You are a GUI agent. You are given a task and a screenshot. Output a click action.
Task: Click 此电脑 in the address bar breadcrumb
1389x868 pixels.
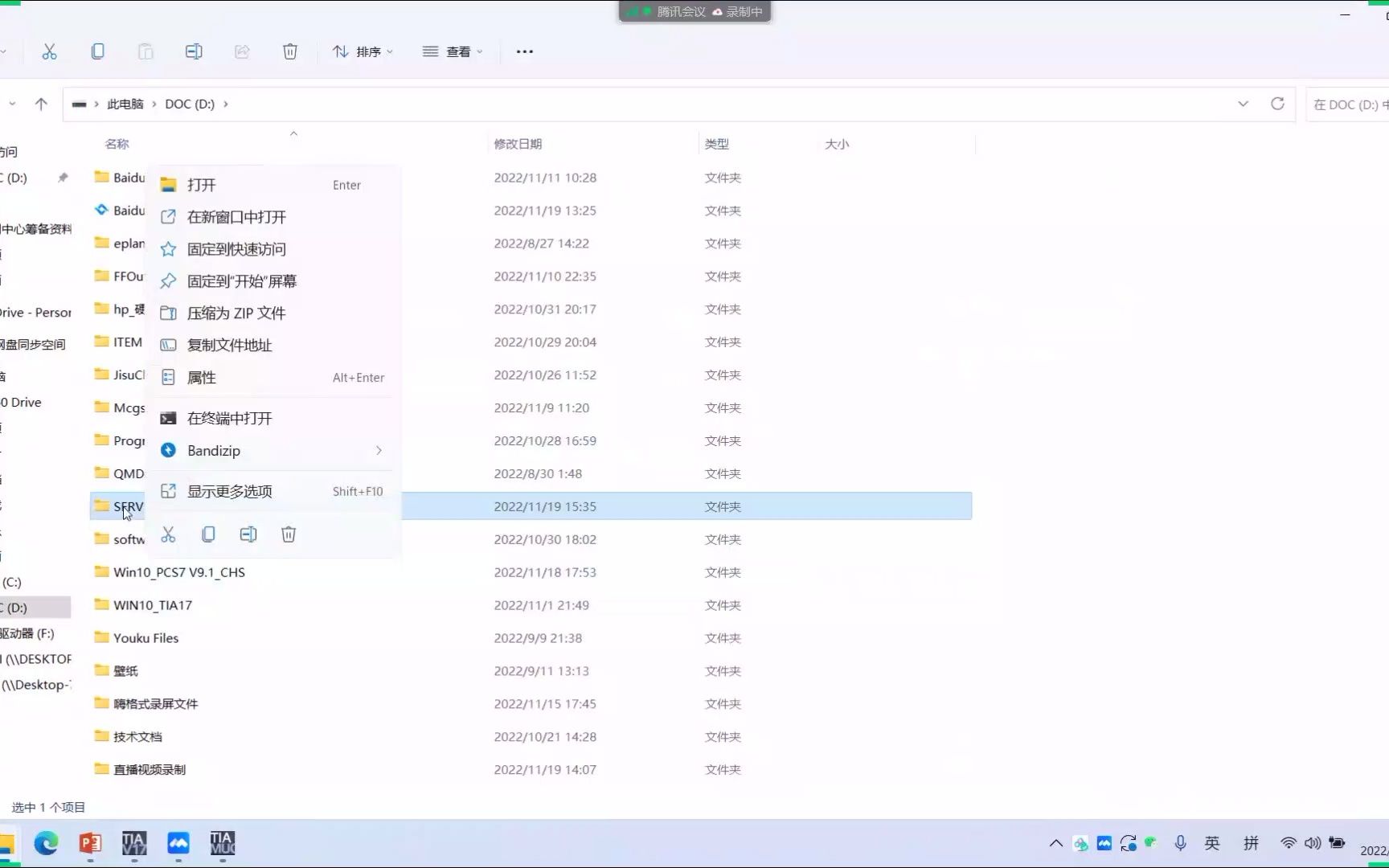125,104
